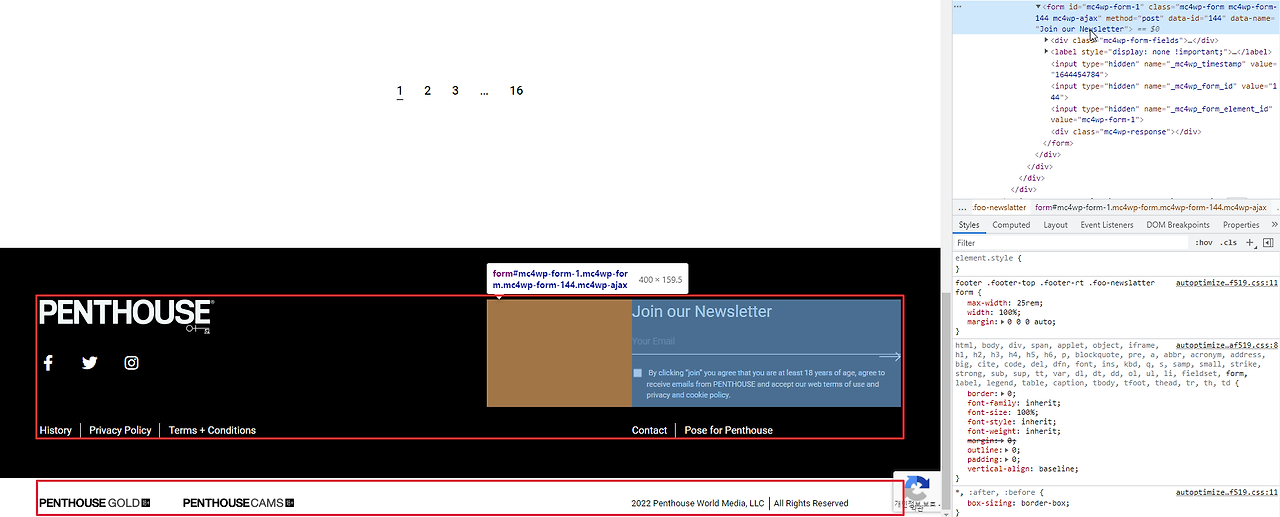Open the Layout tab
The image size is (1280, 517).
(x=1056, y=225)
